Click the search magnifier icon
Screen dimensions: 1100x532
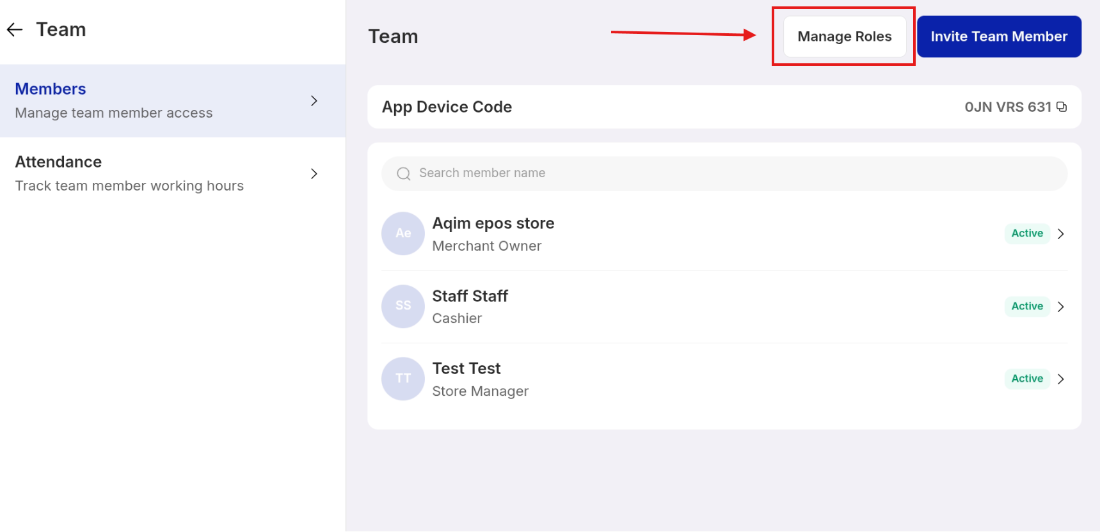pyautogui.click(x=403, y=173)
